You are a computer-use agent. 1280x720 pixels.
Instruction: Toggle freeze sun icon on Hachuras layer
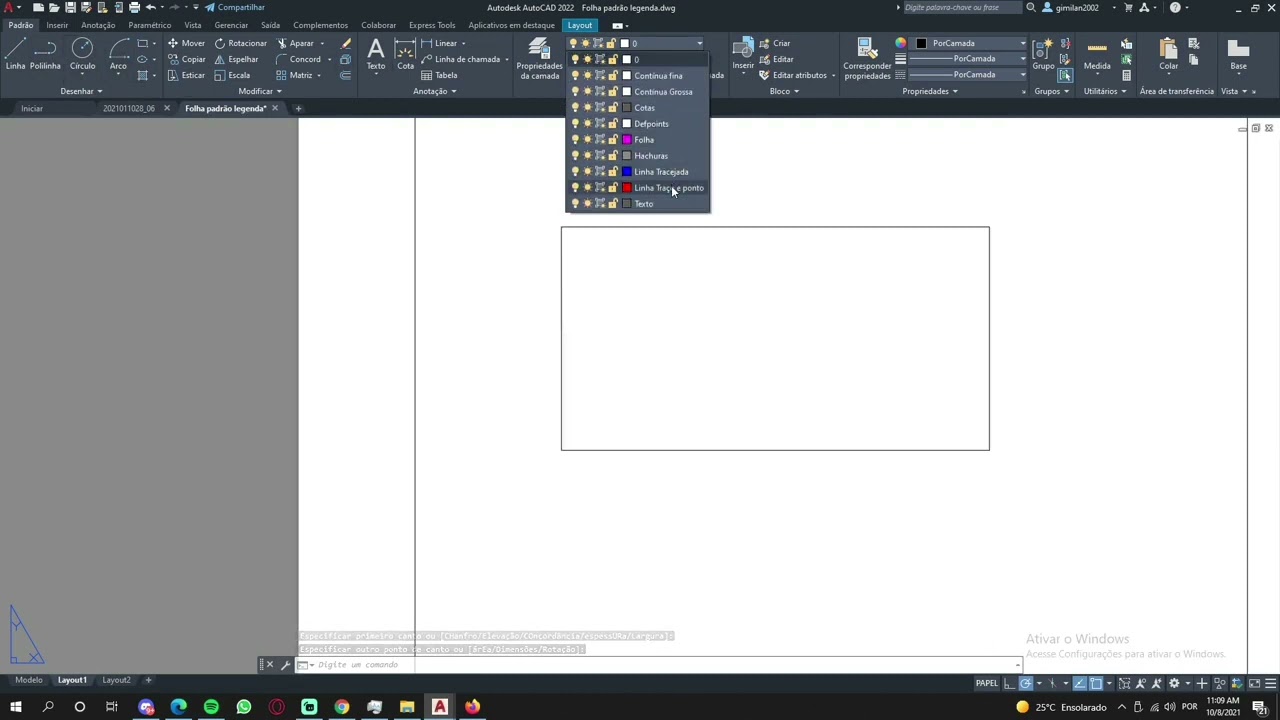587,155
